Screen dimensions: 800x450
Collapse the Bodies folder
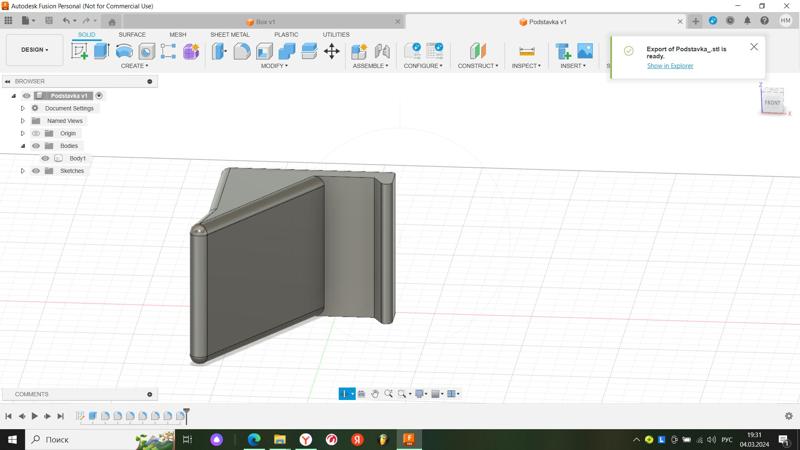(23, 146)
